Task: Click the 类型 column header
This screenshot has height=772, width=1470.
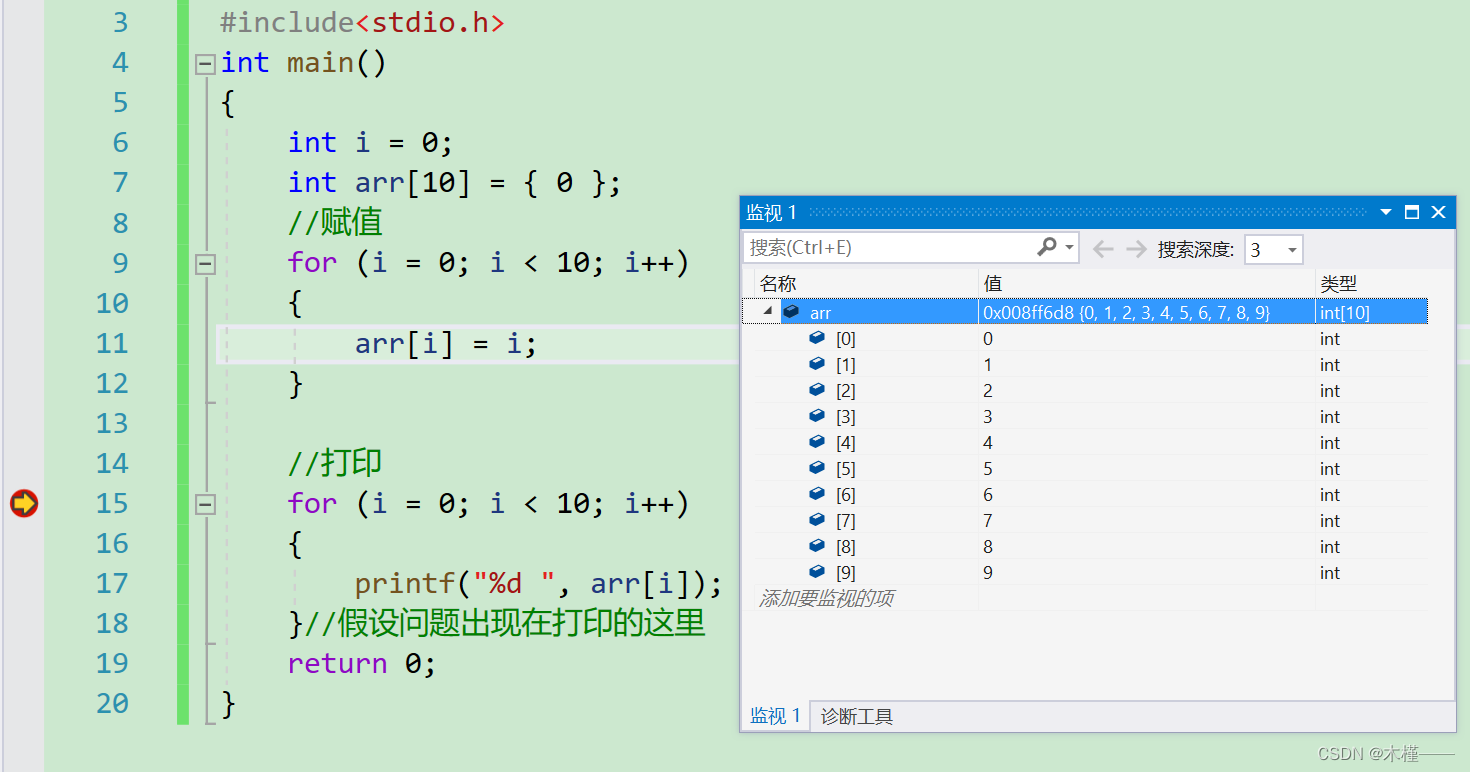Action: (1371, 283)
